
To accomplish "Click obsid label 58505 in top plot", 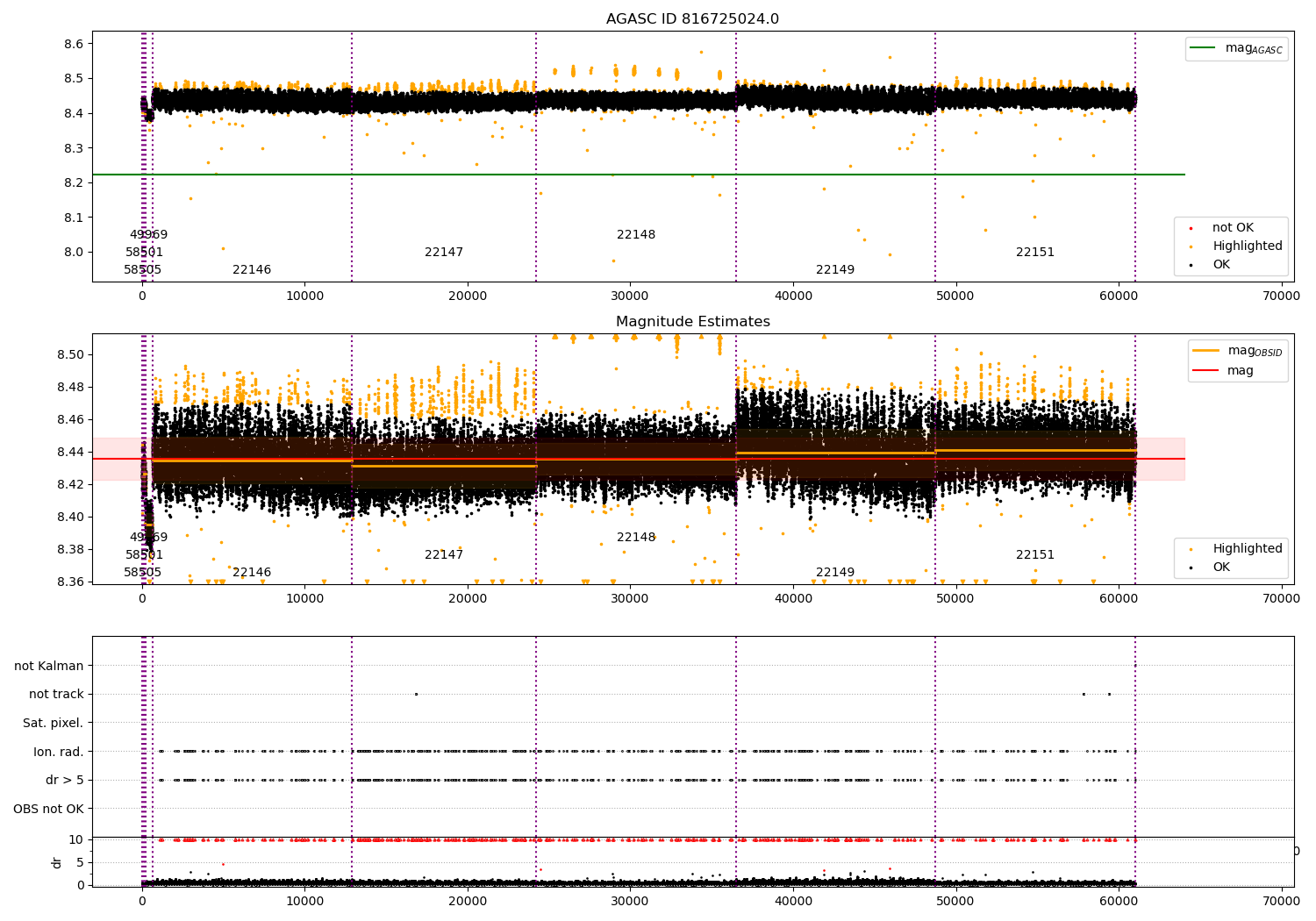I will point(143,269).
